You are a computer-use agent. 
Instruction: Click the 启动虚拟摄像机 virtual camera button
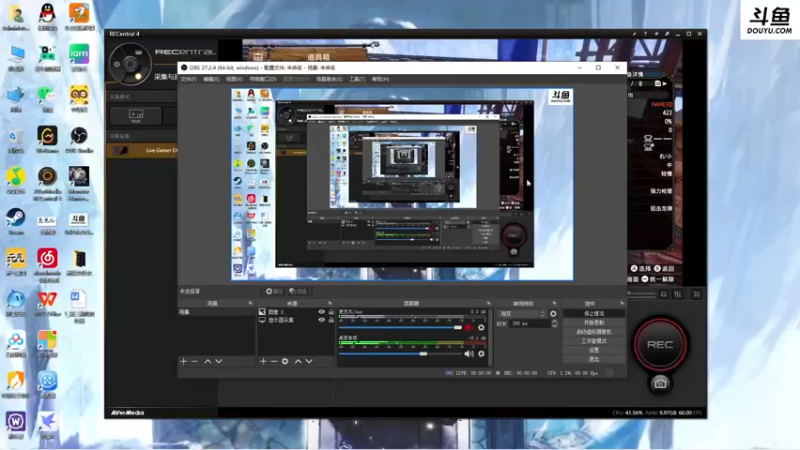click(x=594, y=332)
